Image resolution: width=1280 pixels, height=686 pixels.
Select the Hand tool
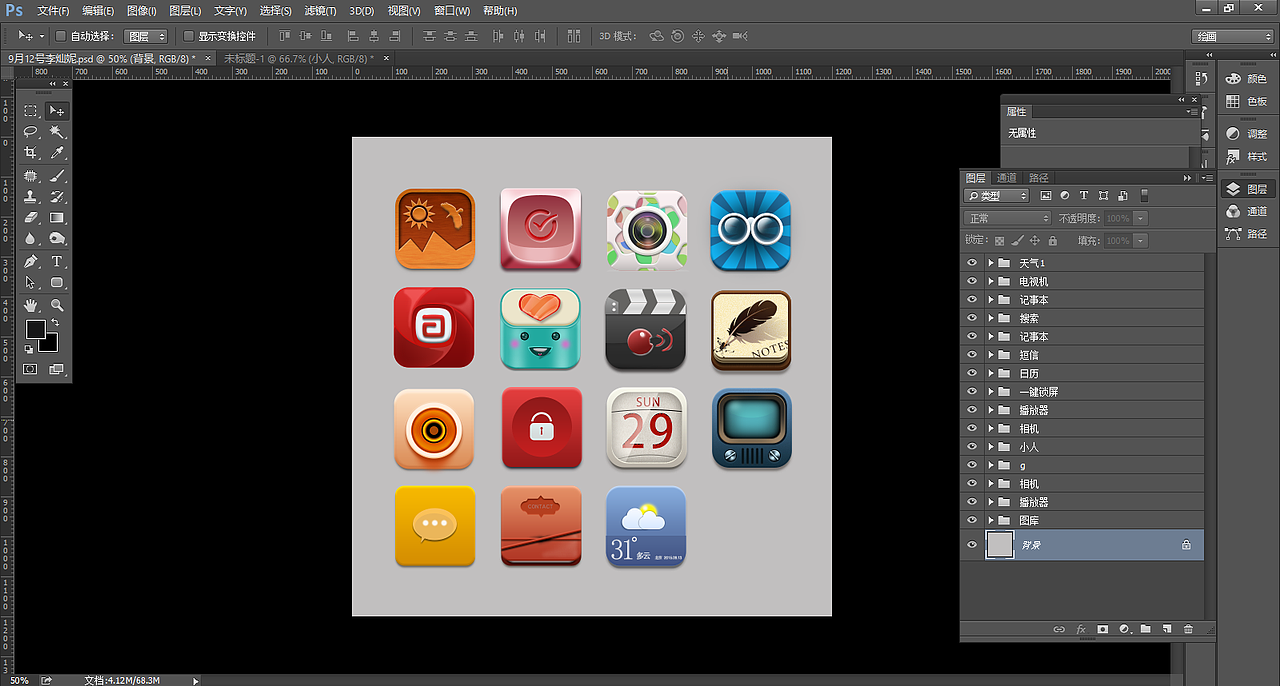31,305
